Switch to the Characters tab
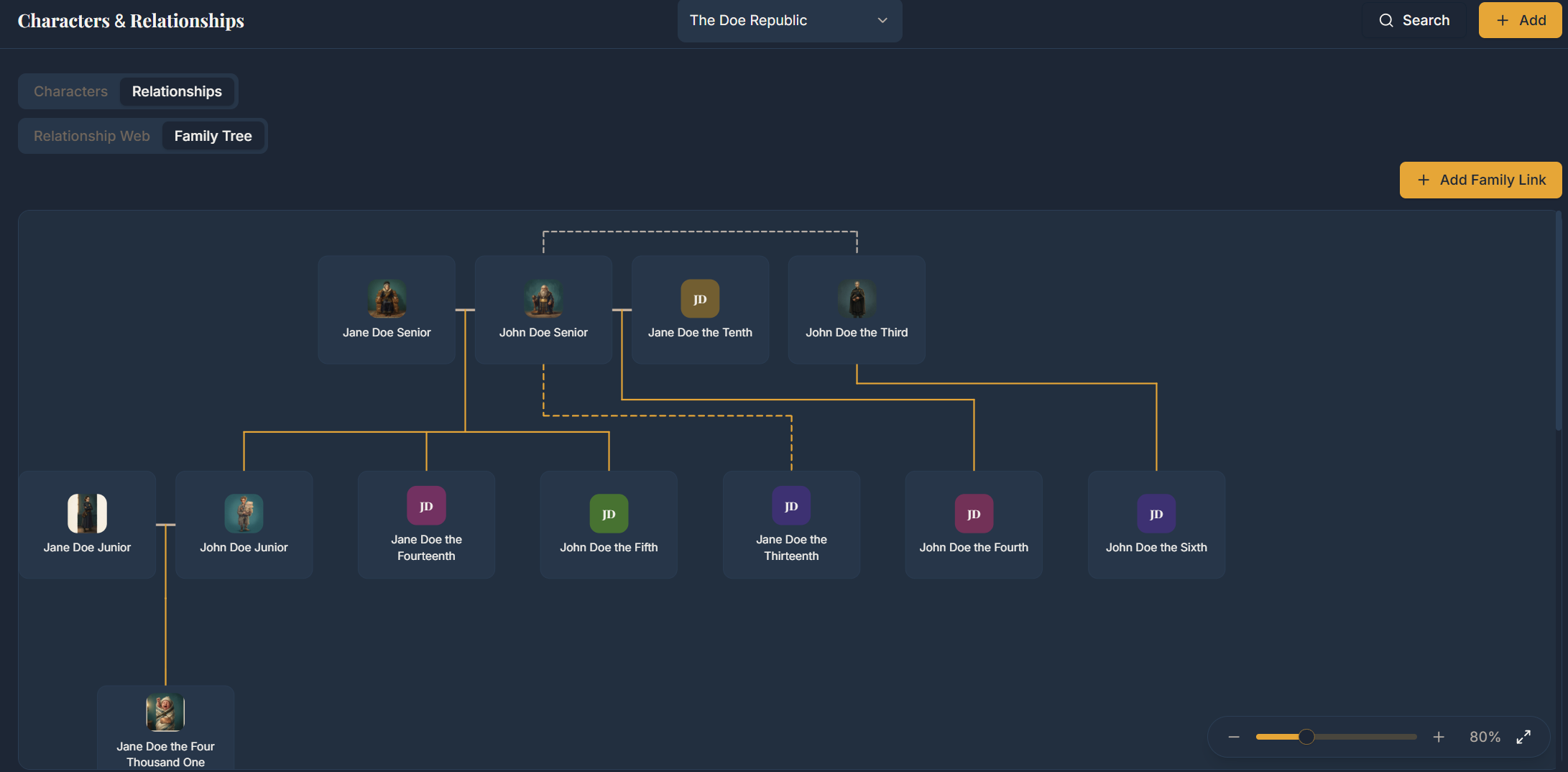This screenshot has width=1568, height=772. (70, 91)
